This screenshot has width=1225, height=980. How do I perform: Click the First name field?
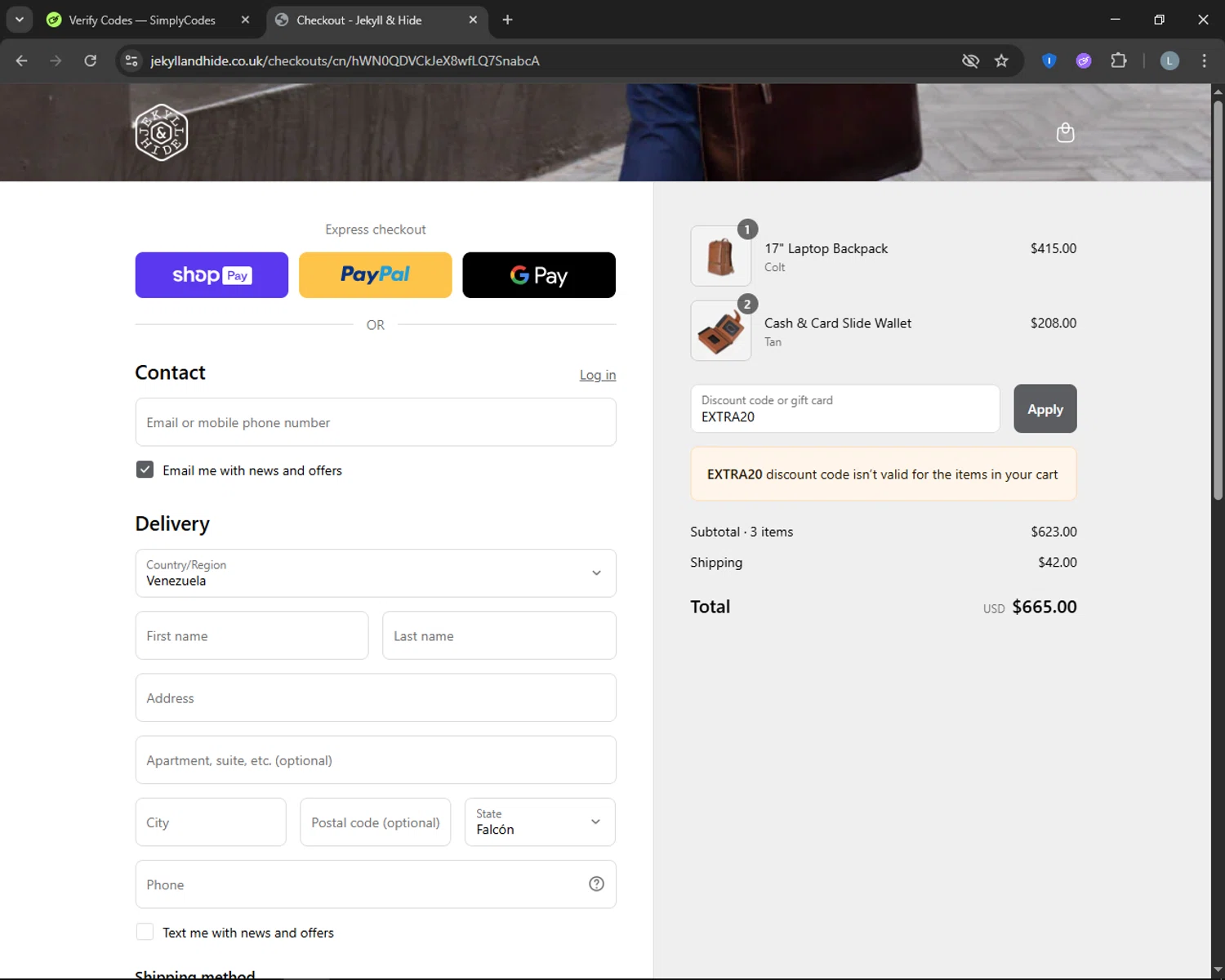[x=252, y=635]
